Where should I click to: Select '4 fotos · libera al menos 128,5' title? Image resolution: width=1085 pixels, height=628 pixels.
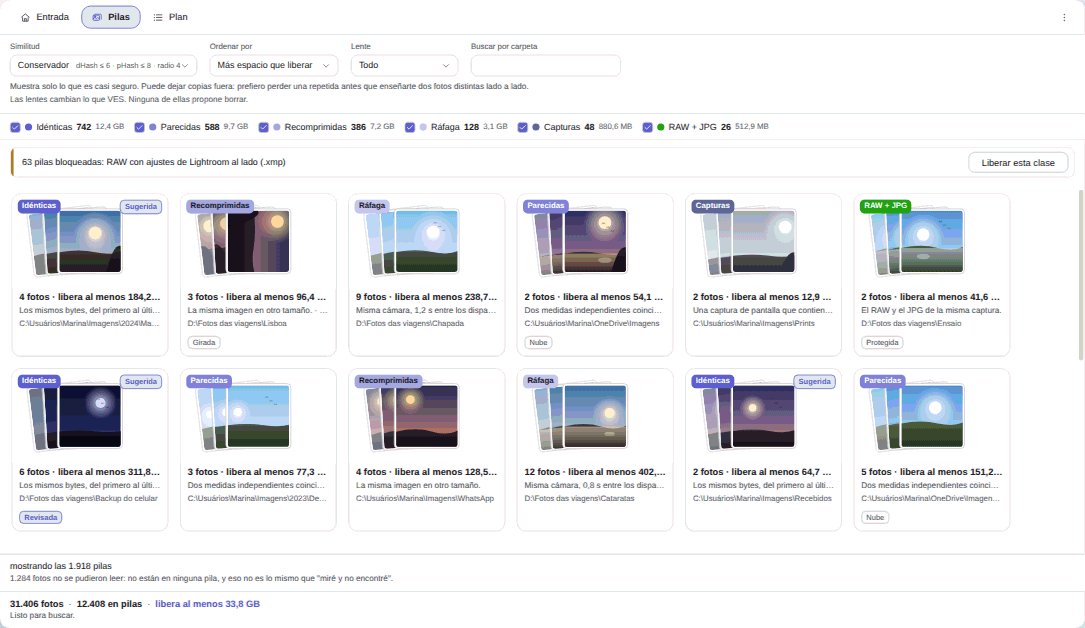click(x=426, y=472)
